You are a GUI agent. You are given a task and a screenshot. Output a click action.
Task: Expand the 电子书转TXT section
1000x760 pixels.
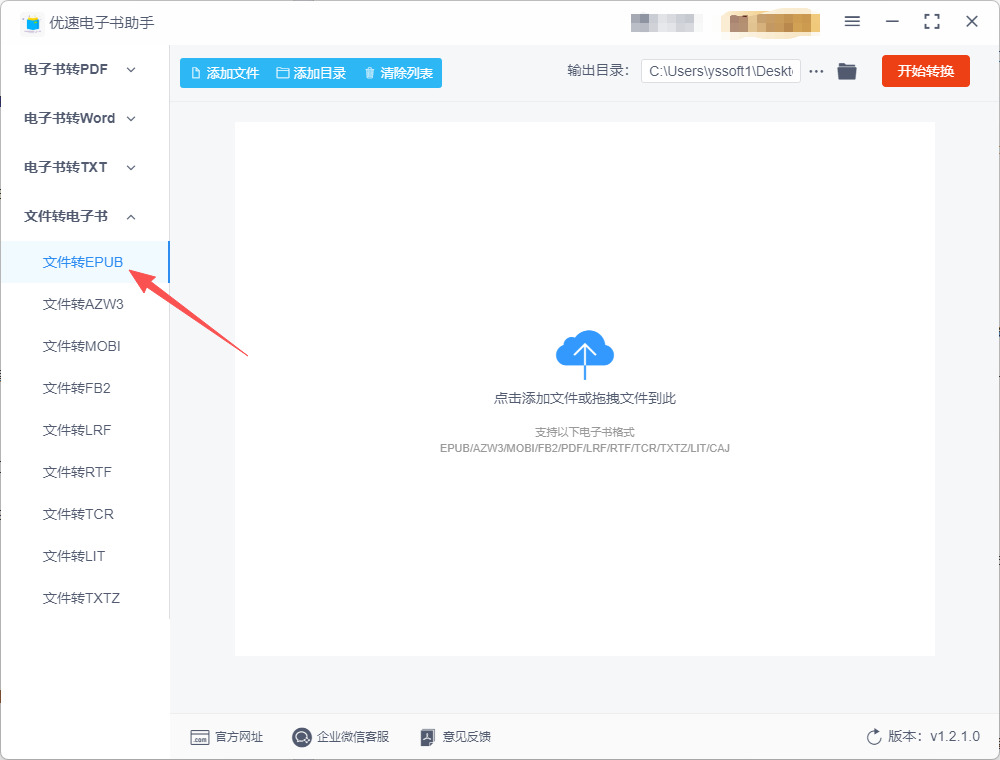coord(80,167)
